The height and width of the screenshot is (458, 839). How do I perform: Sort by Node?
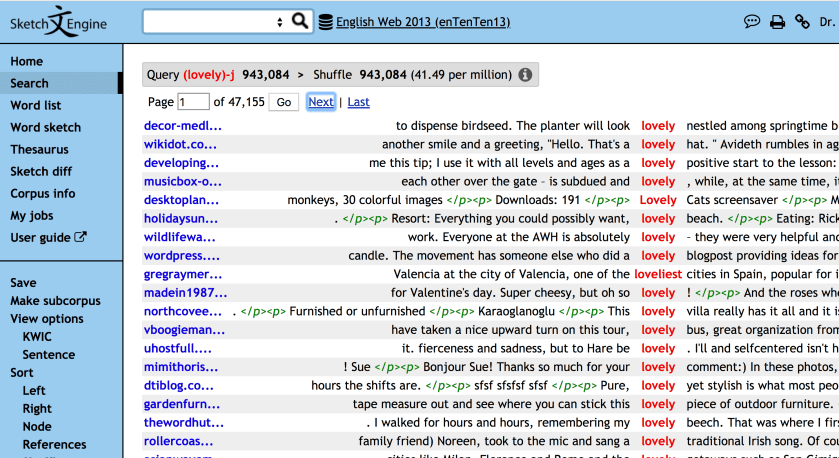tap(37, 426)
